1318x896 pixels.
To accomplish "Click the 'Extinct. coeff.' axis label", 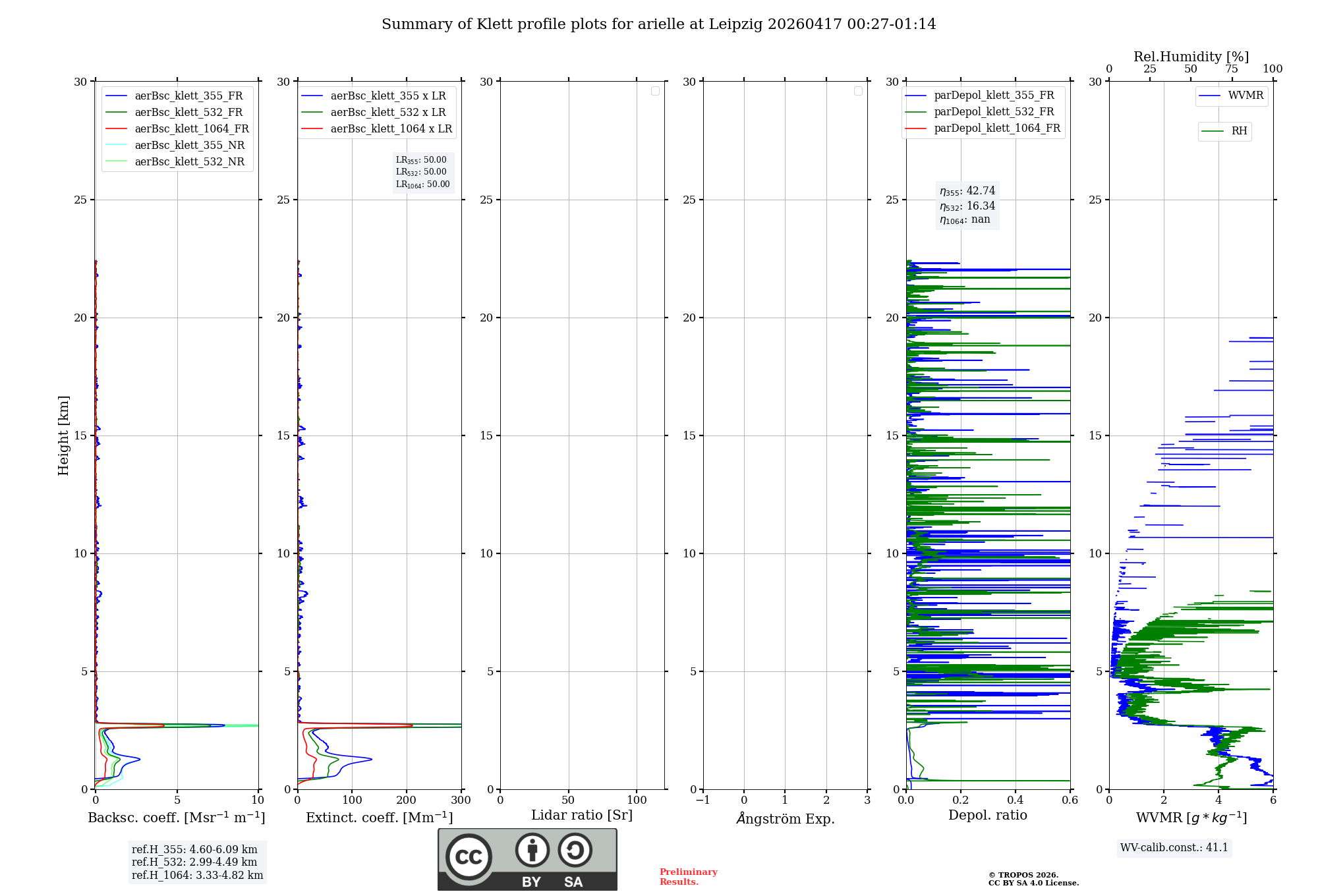I will 380,818.
